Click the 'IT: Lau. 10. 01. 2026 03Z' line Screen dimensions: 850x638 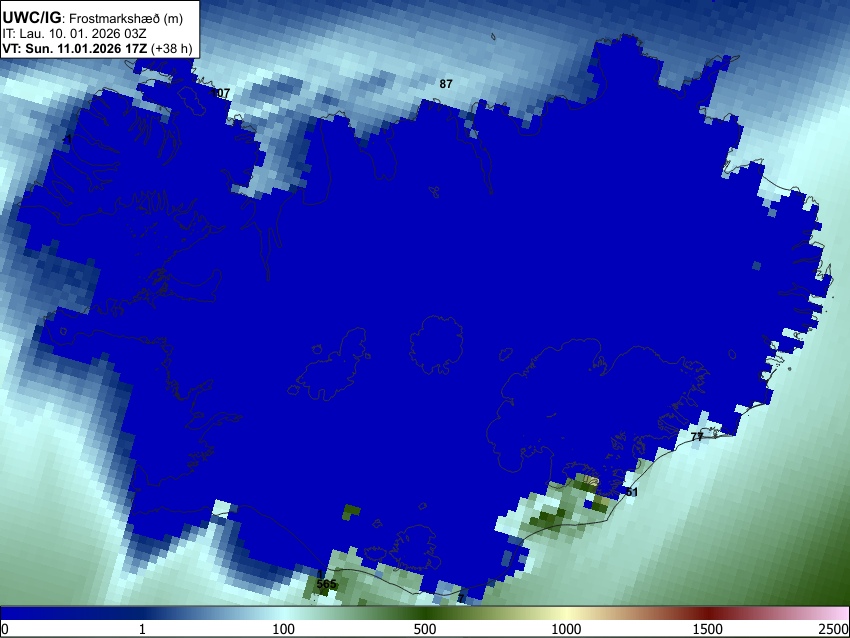point(74,34)
